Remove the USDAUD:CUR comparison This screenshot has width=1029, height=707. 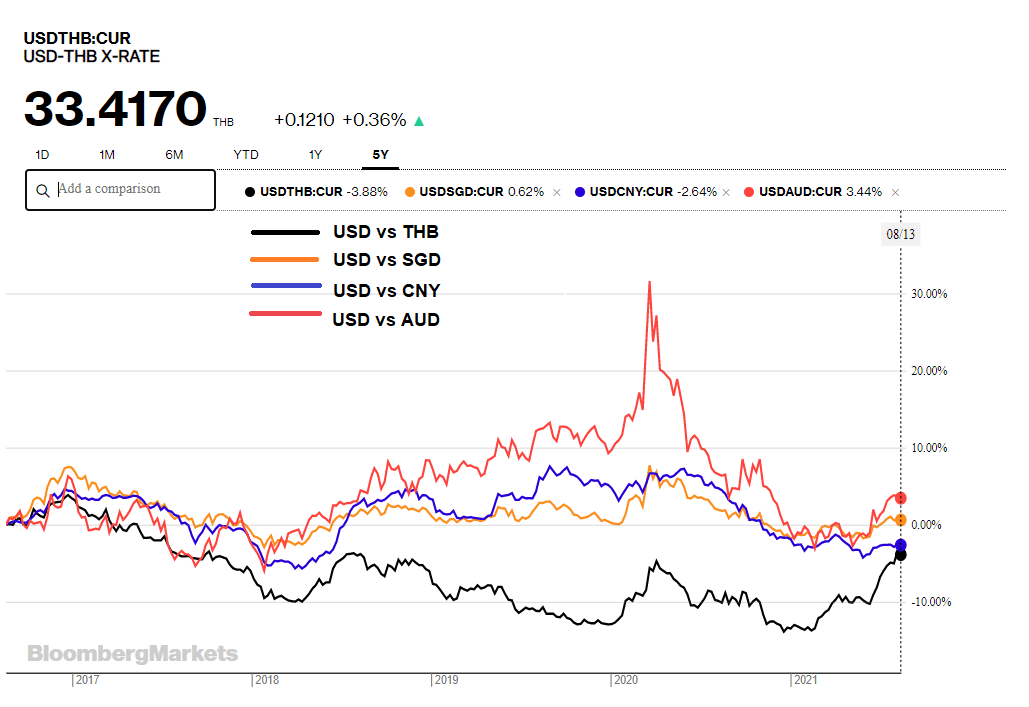point(895,192)
